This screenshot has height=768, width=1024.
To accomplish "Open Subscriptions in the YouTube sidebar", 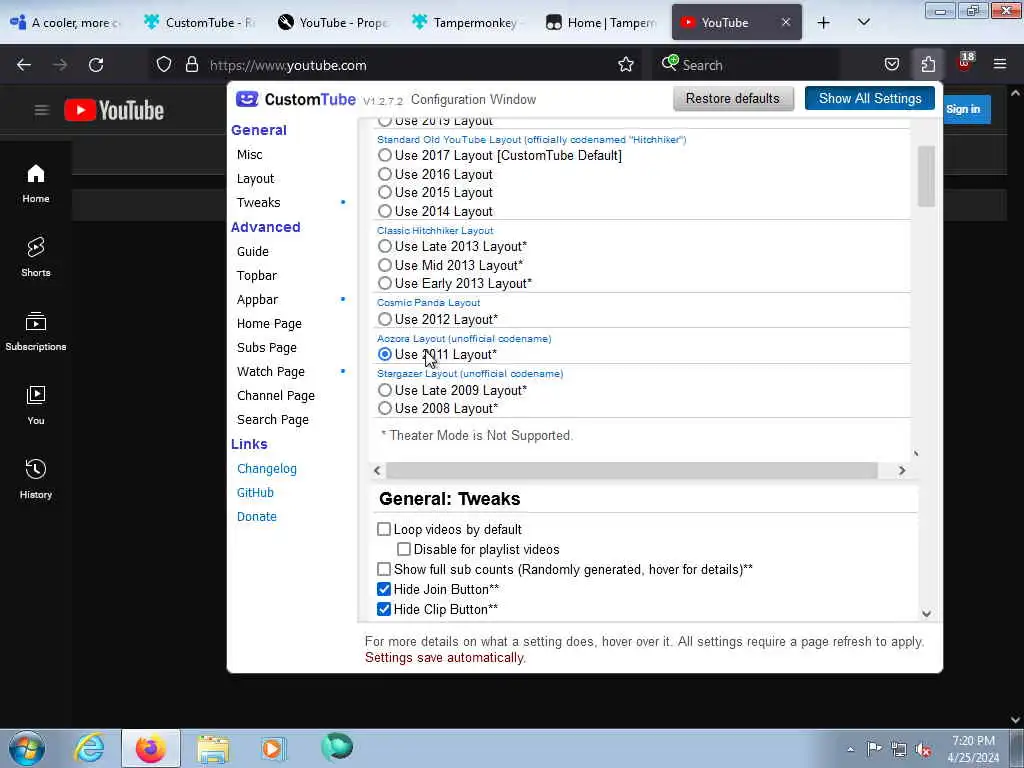I will click(36, 332).
